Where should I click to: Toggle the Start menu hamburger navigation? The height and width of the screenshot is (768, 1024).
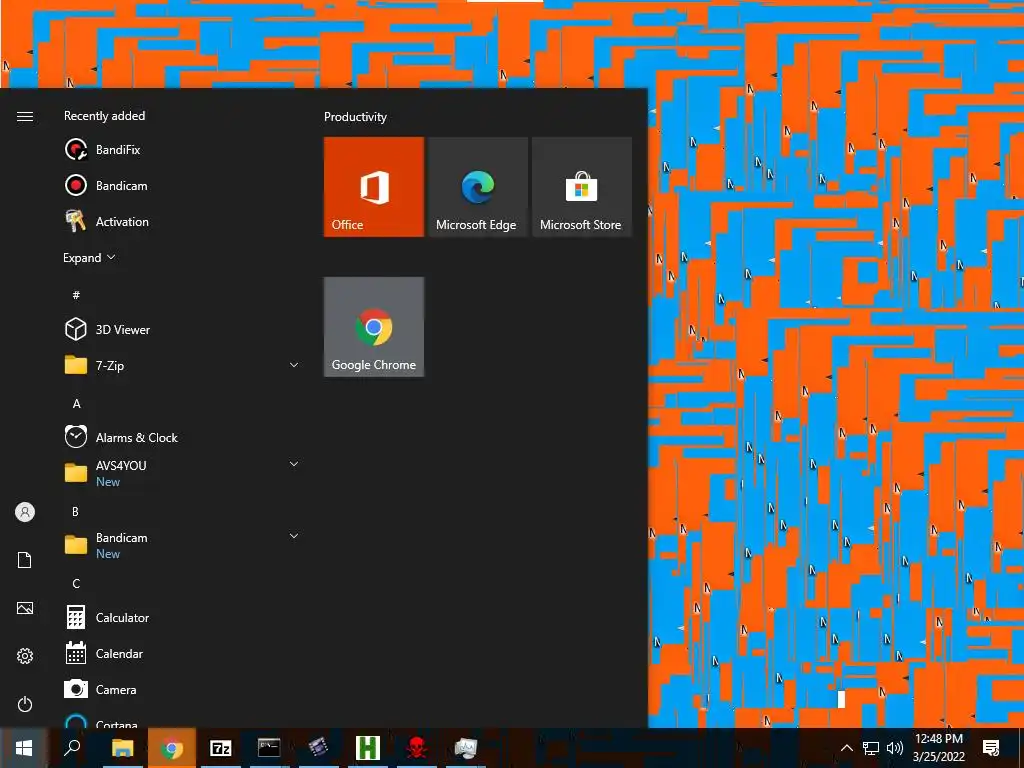[25, 116]
